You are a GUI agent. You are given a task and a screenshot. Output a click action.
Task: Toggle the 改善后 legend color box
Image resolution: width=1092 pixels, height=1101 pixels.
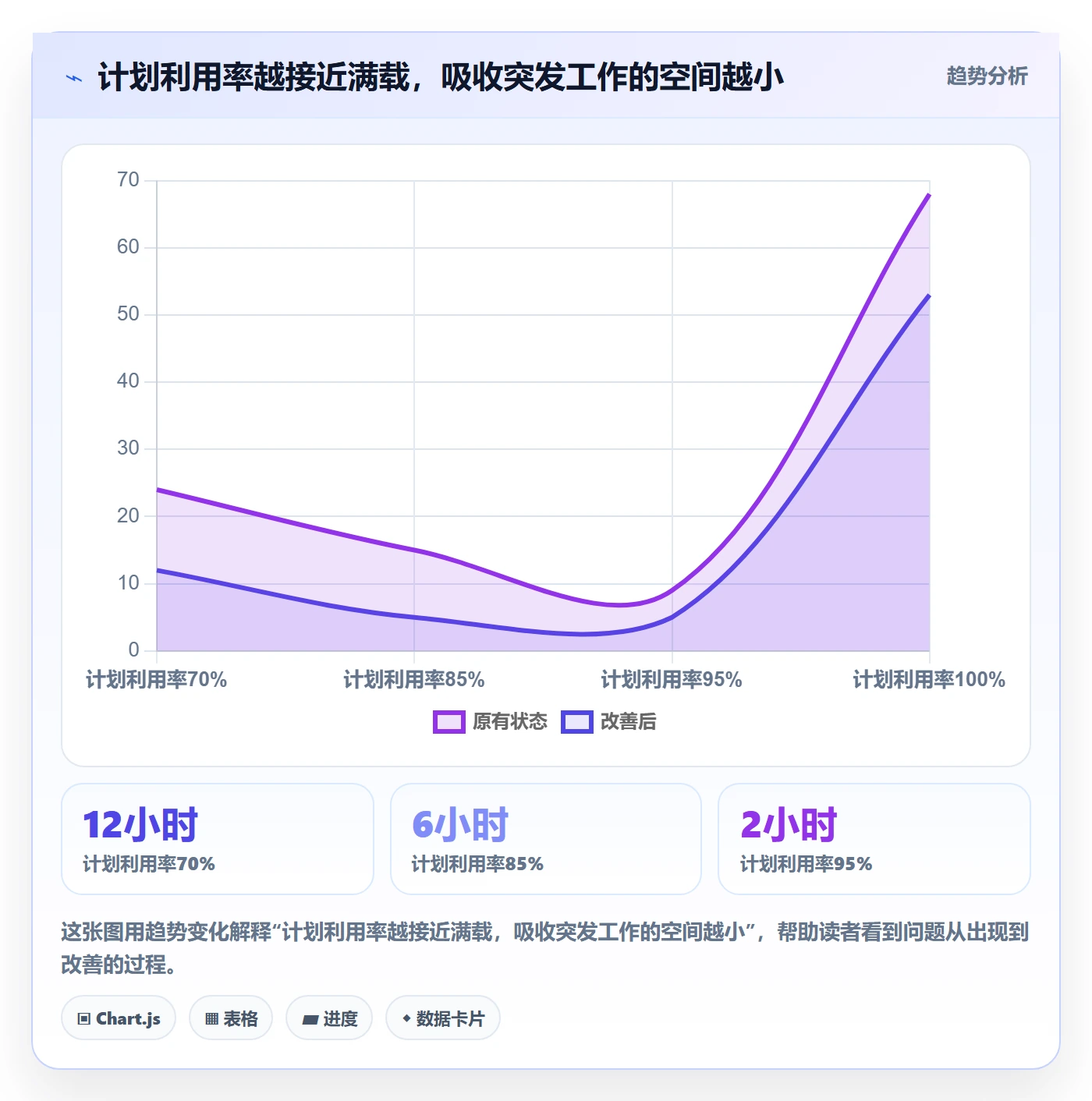576,722
